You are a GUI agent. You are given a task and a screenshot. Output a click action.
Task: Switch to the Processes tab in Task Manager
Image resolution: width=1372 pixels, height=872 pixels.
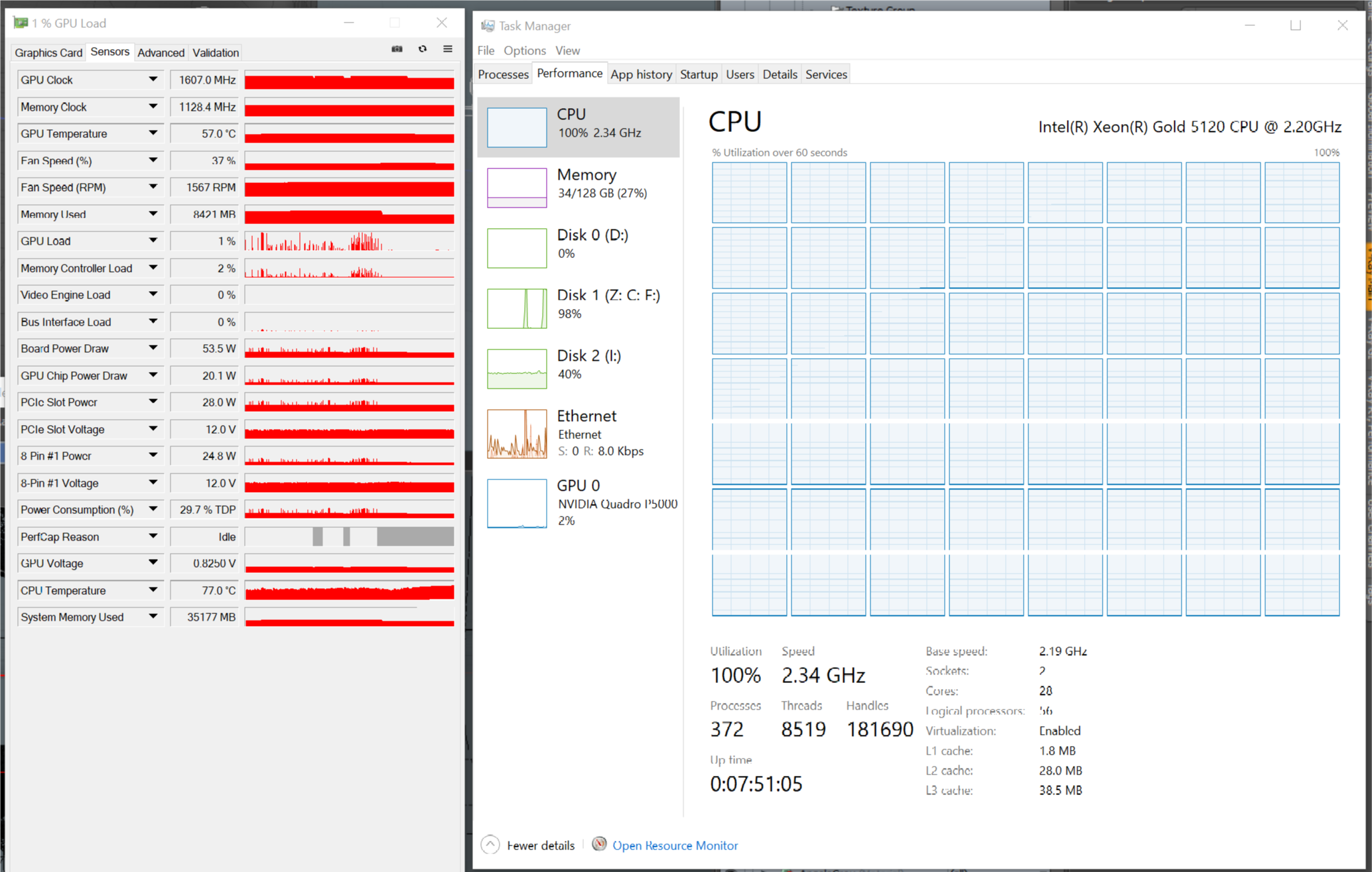[504, 74]
